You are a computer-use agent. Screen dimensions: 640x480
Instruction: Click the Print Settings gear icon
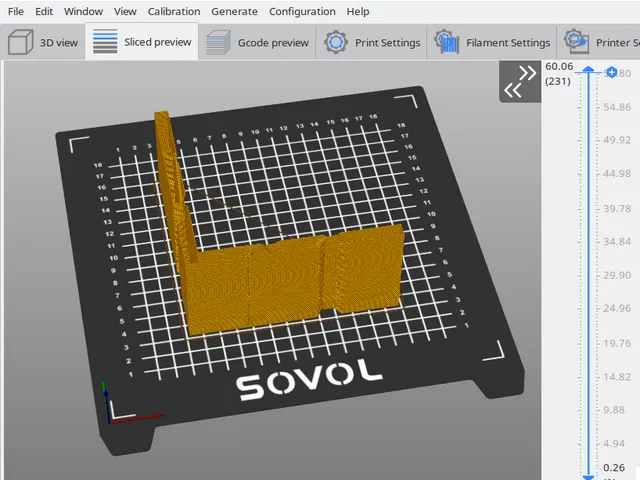(336, 42)
